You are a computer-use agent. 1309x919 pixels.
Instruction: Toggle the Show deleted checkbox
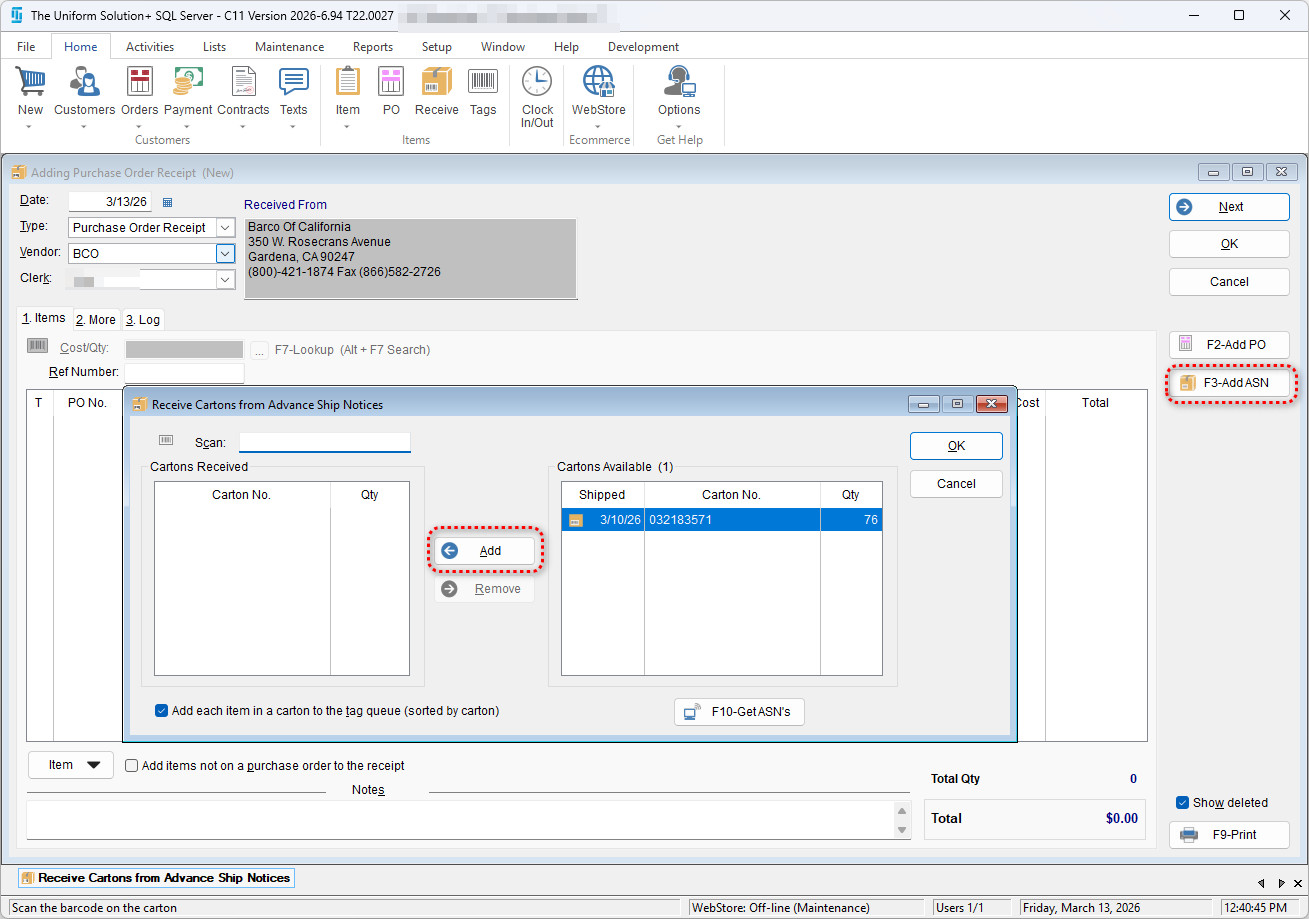[1183, 803]
